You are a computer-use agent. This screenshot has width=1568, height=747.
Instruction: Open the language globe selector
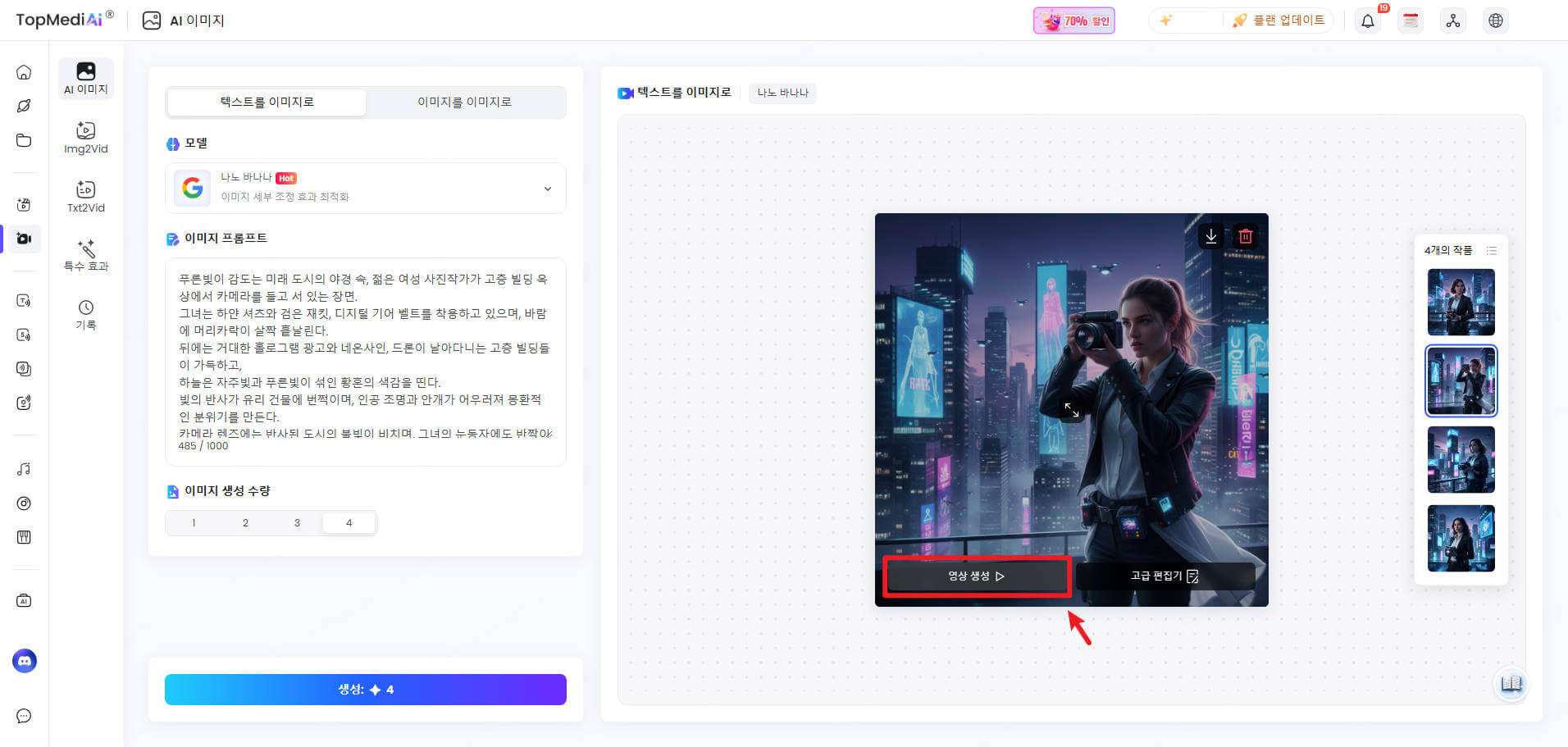pyautogui.click(x=1495, y=20)
